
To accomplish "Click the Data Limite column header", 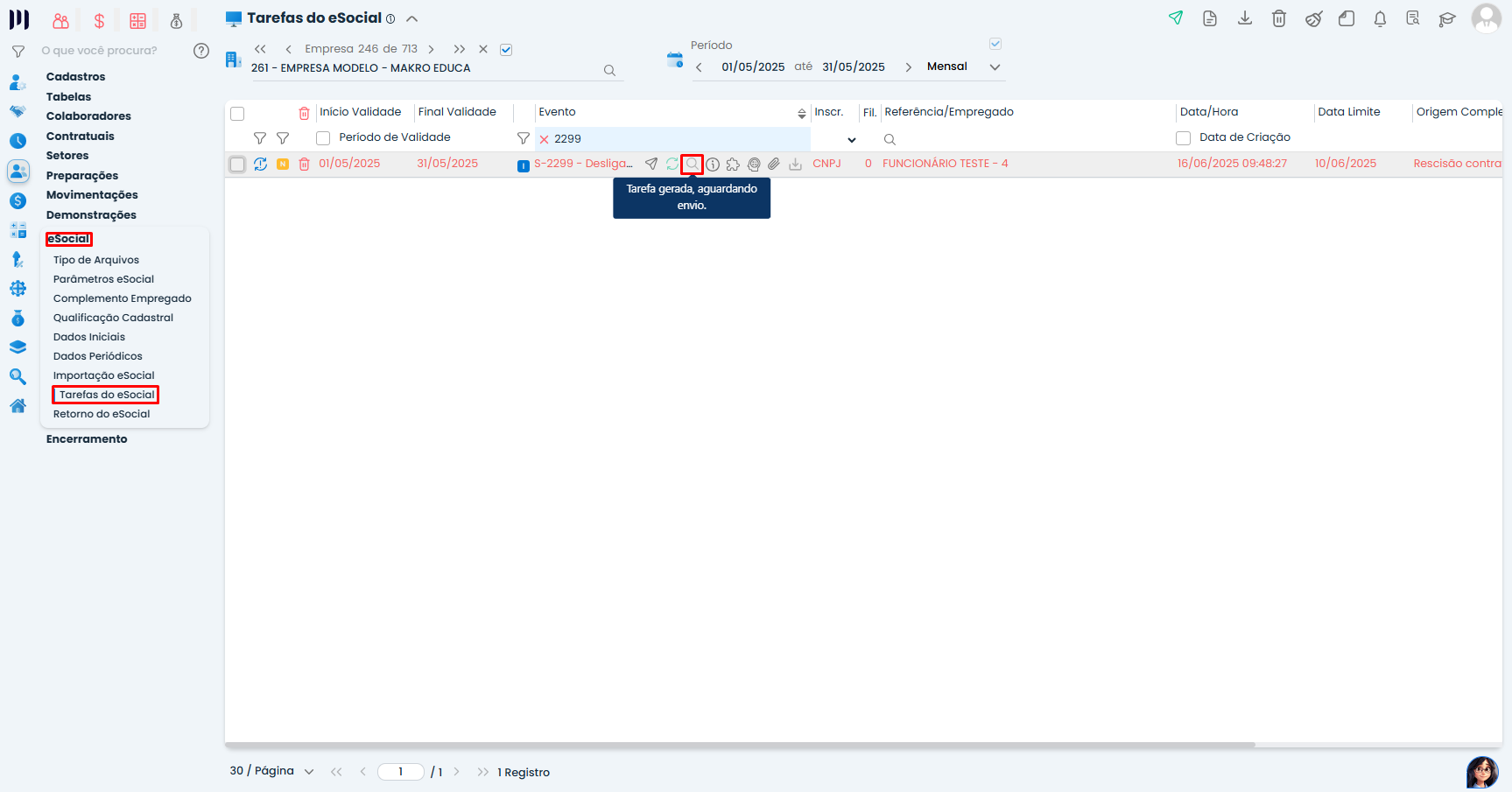I will click(x=1348, y=112).
